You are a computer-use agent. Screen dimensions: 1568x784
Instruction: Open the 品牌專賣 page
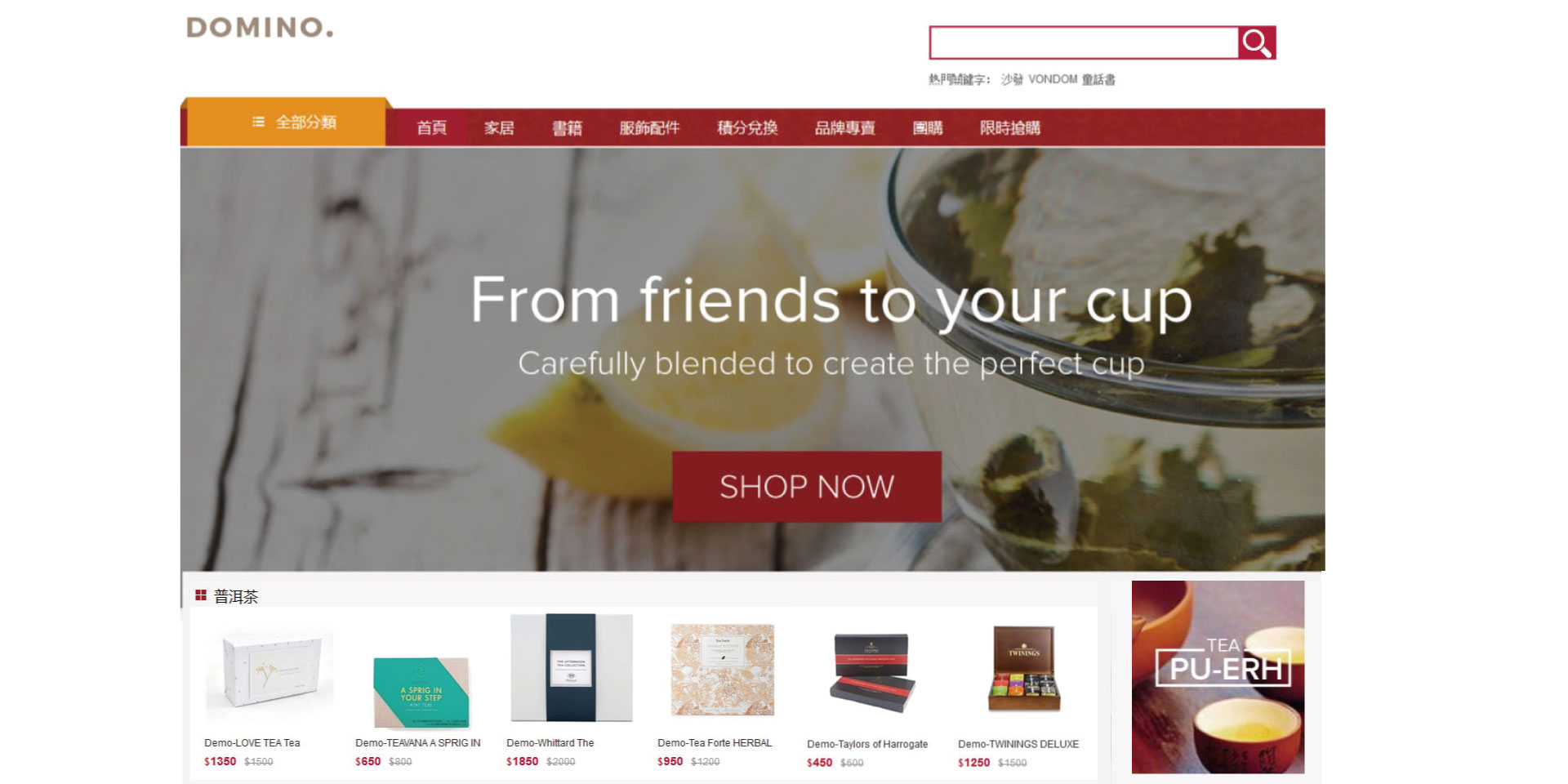(845, 127)
